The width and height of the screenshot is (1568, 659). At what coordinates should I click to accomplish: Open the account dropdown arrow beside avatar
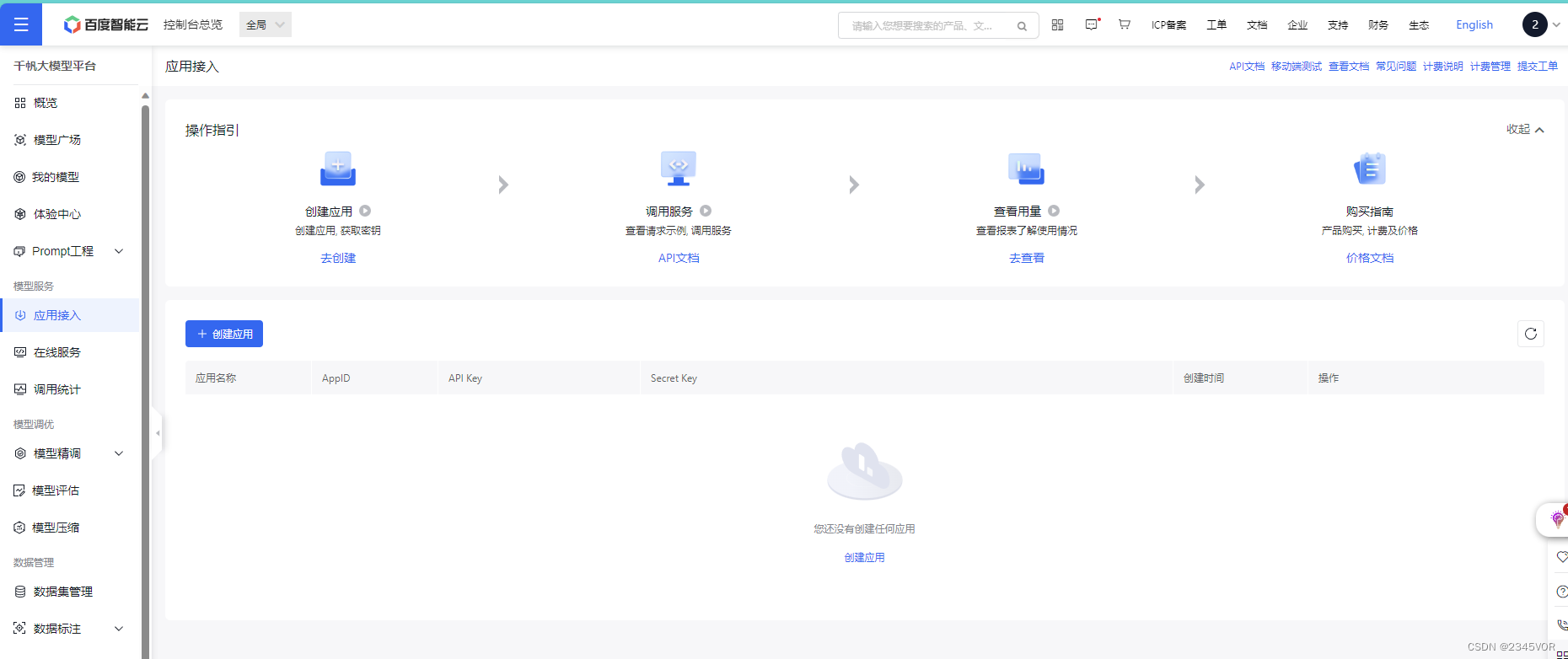tap(1556, 25)
